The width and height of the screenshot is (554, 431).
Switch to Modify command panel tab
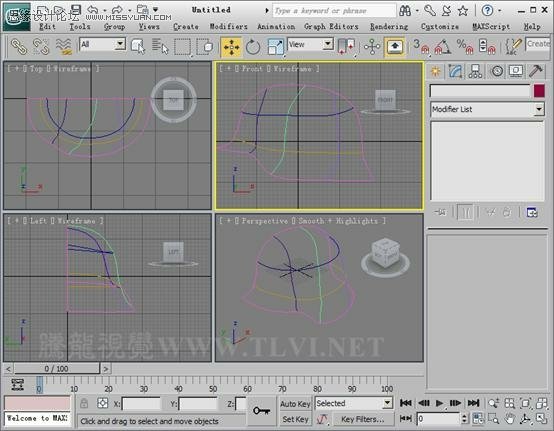tap(455, 71)
